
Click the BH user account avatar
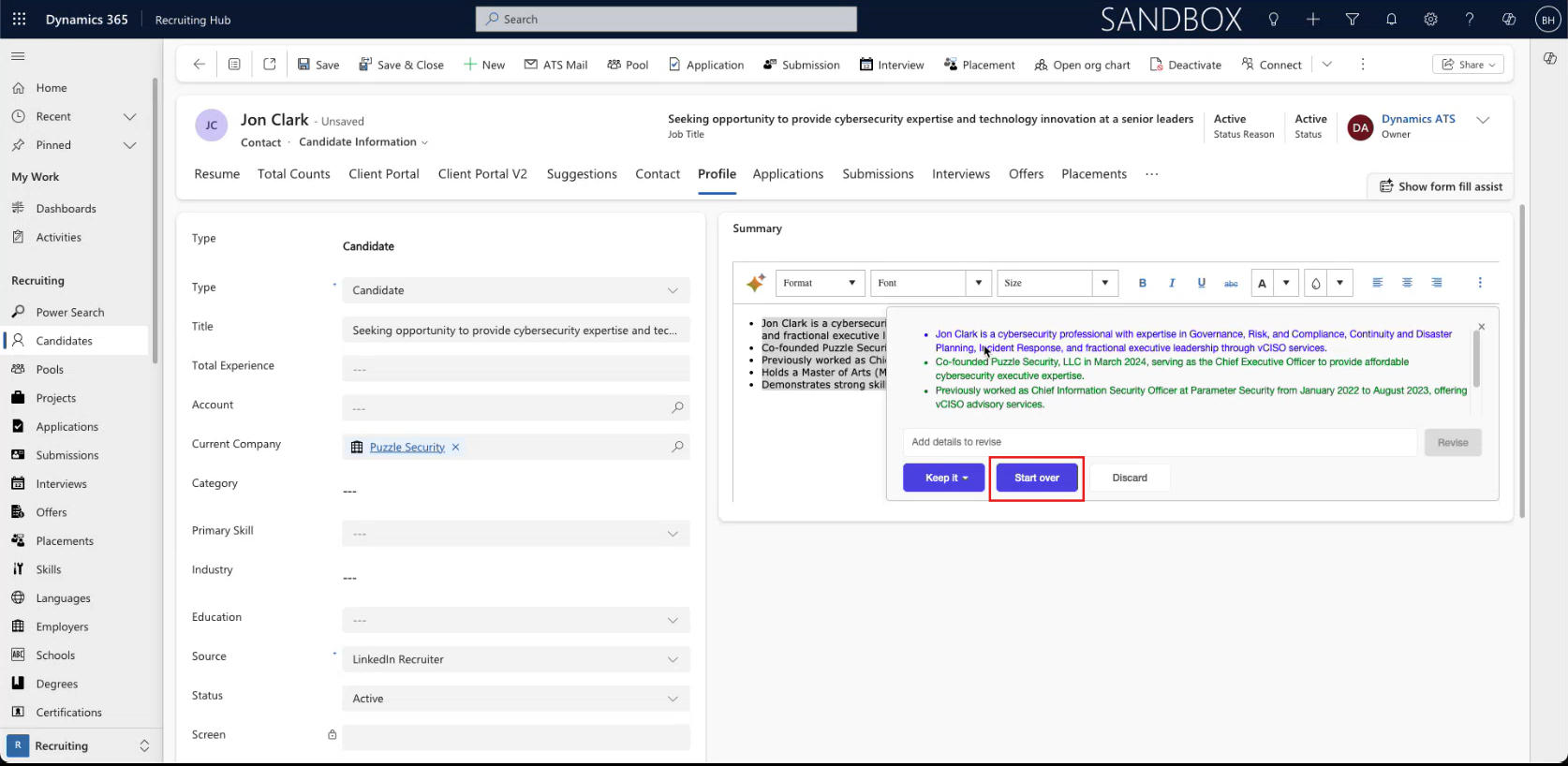pos(1547,20)
